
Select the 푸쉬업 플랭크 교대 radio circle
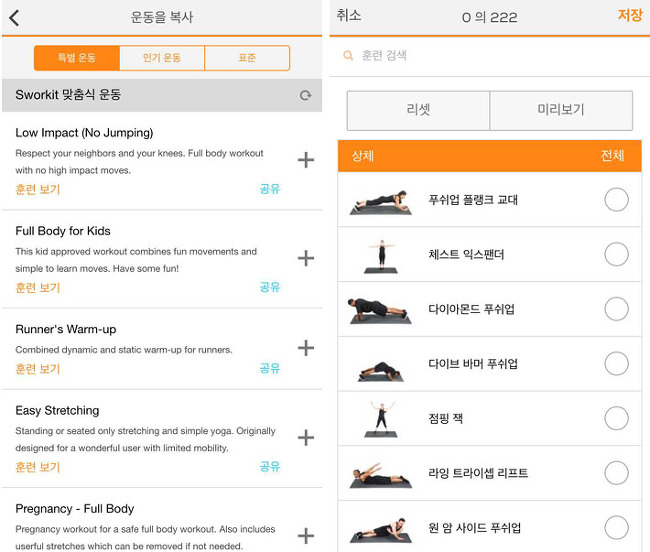pyautogui.click(x=616, y=200)
